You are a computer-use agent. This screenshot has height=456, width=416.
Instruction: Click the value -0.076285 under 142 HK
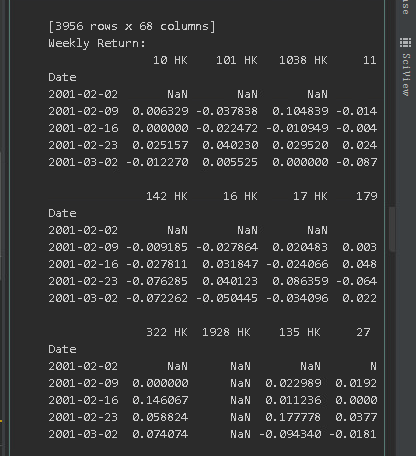click(x=157, y=281)
